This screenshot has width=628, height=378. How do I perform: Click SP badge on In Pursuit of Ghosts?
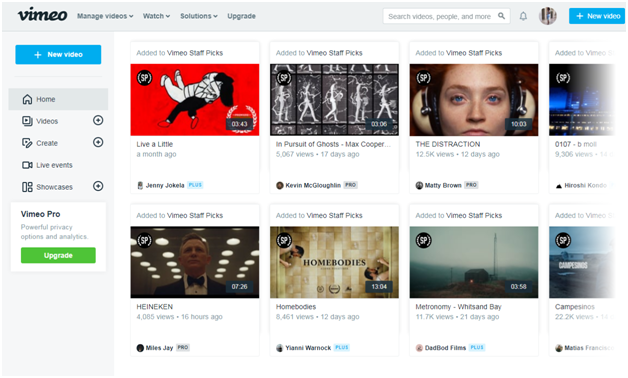click(284, 78)
